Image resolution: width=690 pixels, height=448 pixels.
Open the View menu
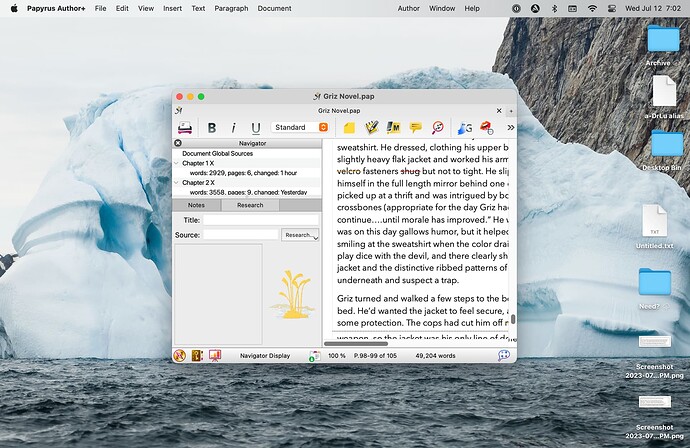pos(146,8)
